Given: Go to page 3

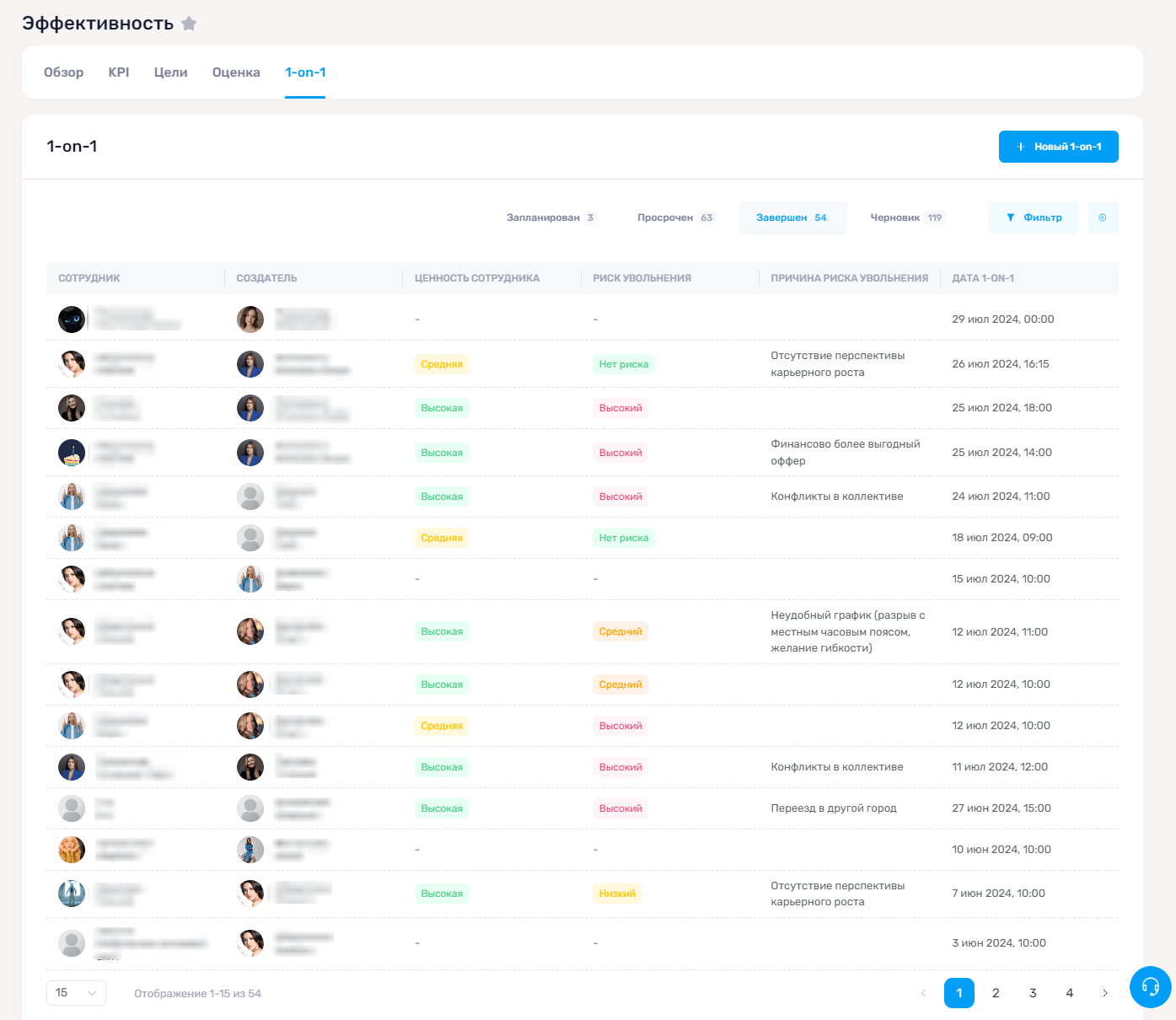Looking at the screenshot, I should (1033, 993).
